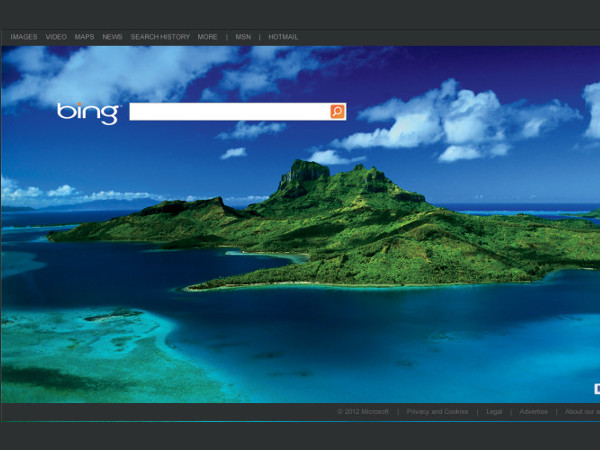Screen dimensions: 600x450
Task: Click the orange magnifier search button
Action: click(338, 111)
